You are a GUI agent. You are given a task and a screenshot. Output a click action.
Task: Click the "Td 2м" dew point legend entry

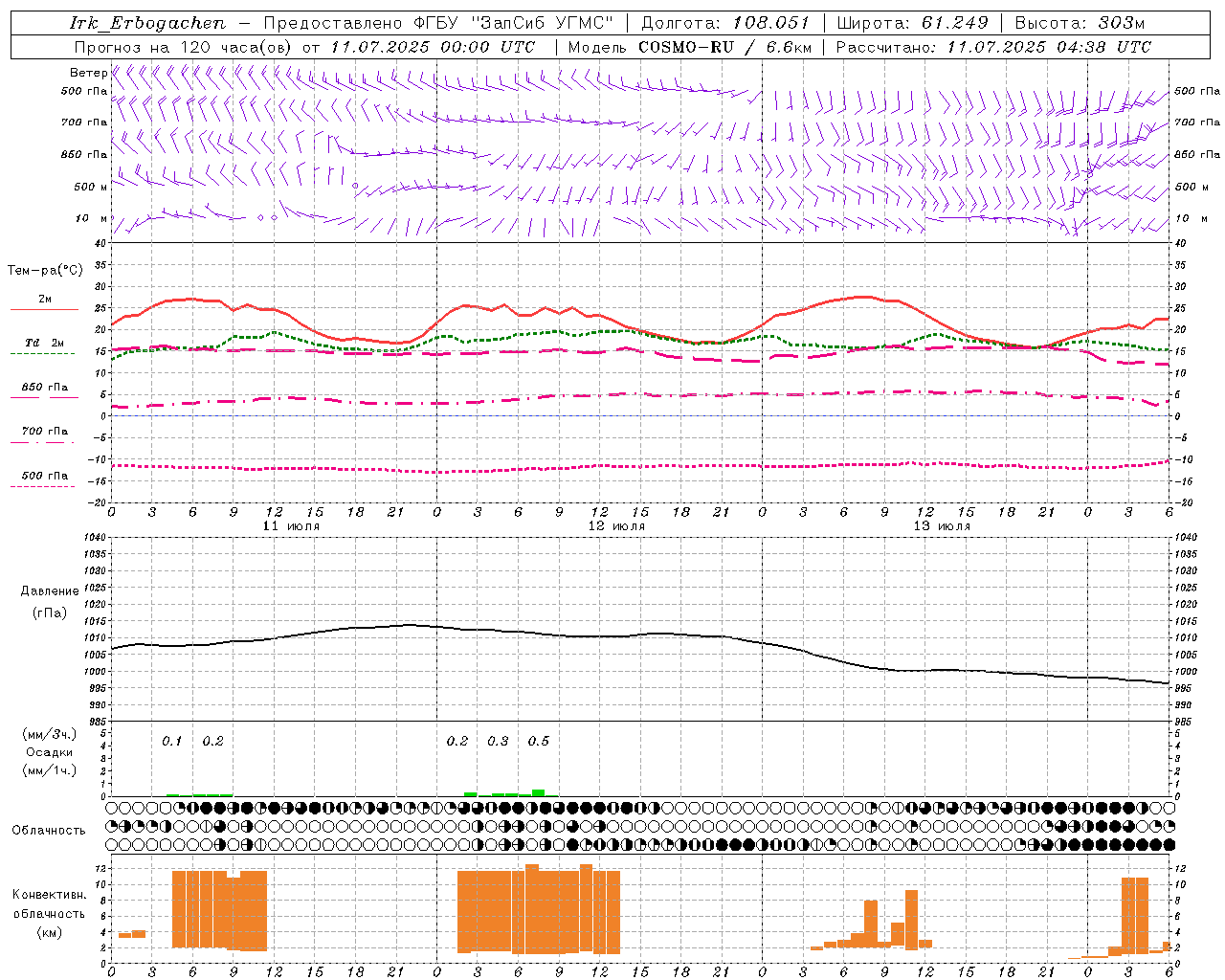45,343
